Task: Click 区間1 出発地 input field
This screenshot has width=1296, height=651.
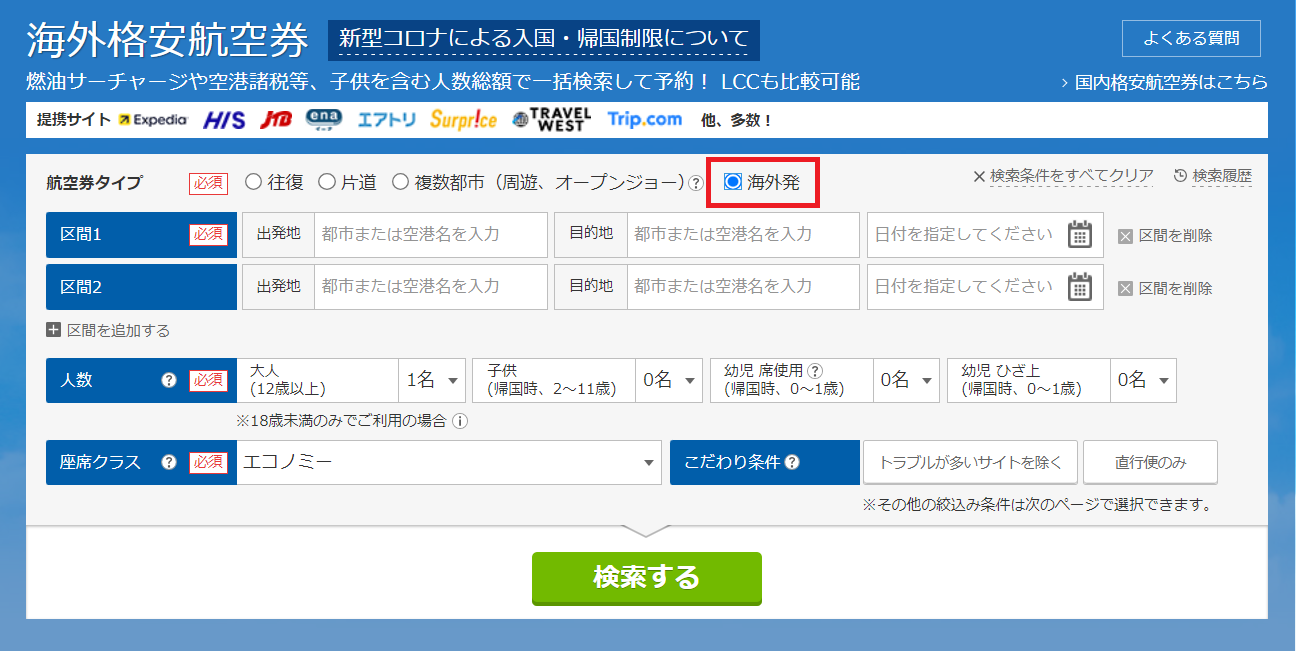Action: [430, 234]
